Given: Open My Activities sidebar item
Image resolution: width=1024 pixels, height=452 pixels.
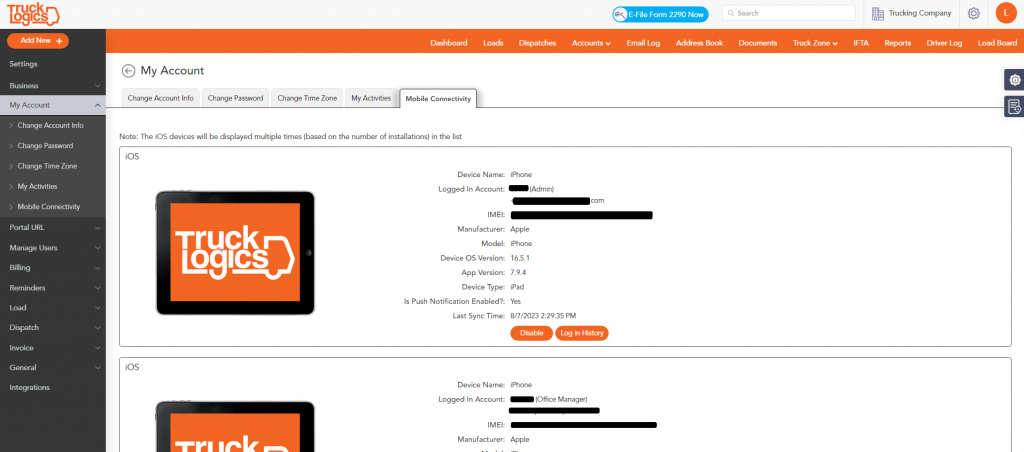Looking at the screenshot, I should point(53,186).
